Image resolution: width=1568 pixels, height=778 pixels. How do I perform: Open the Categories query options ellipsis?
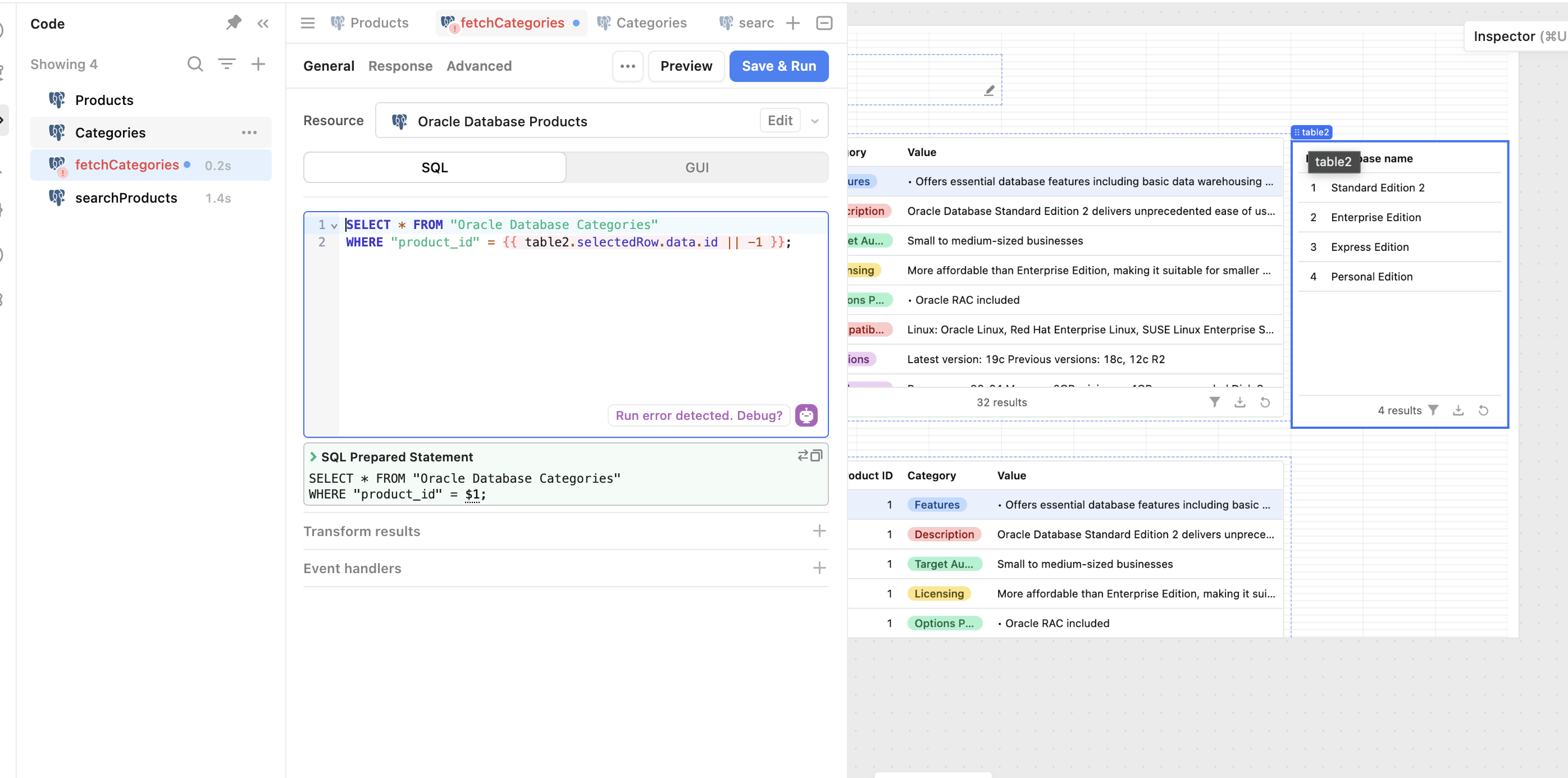pos(249,132)
